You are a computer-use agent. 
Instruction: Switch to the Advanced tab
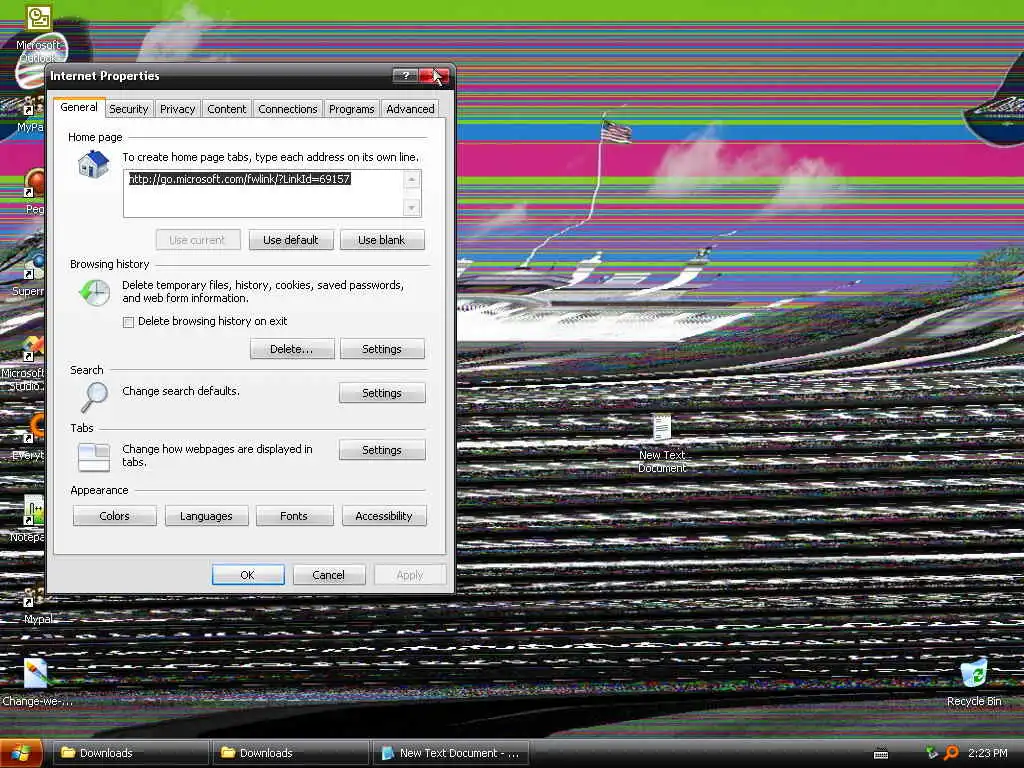pyautogui.click(x=410, y=109)
